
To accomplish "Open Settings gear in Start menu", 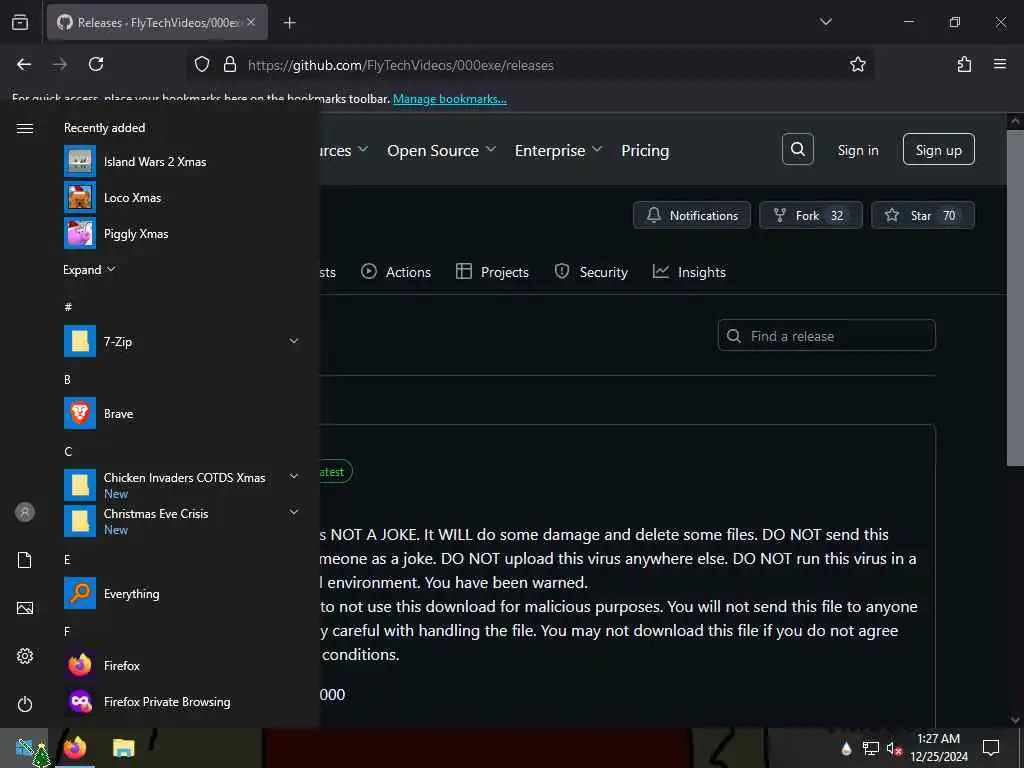I will [25, 656].
